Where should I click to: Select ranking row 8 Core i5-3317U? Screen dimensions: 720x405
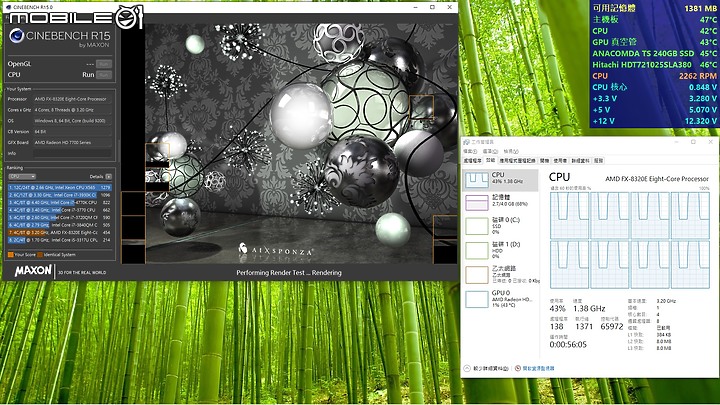point(60,240)
